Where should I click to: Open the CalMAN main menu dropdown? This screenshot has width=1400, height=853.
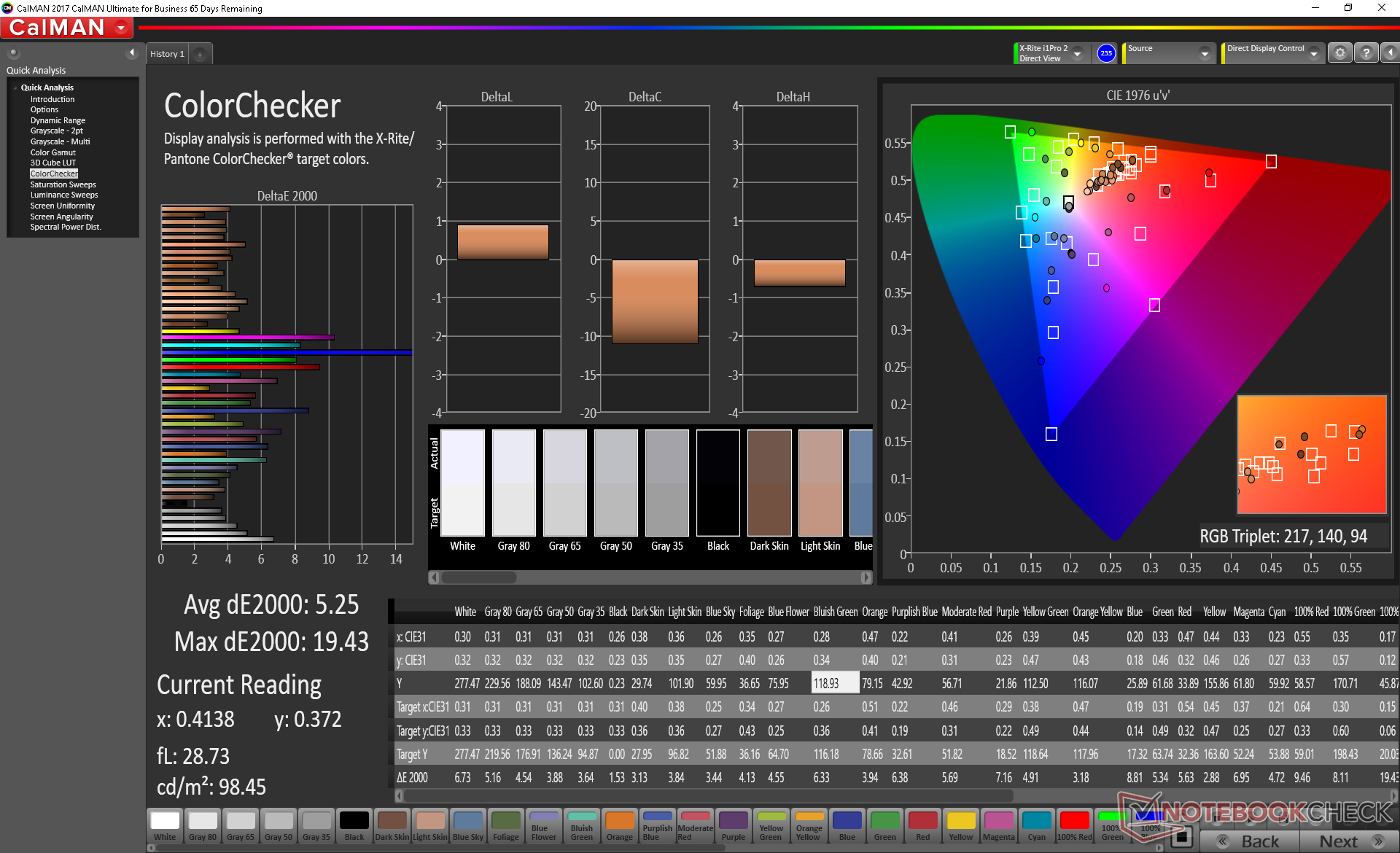tap(122, 28)
